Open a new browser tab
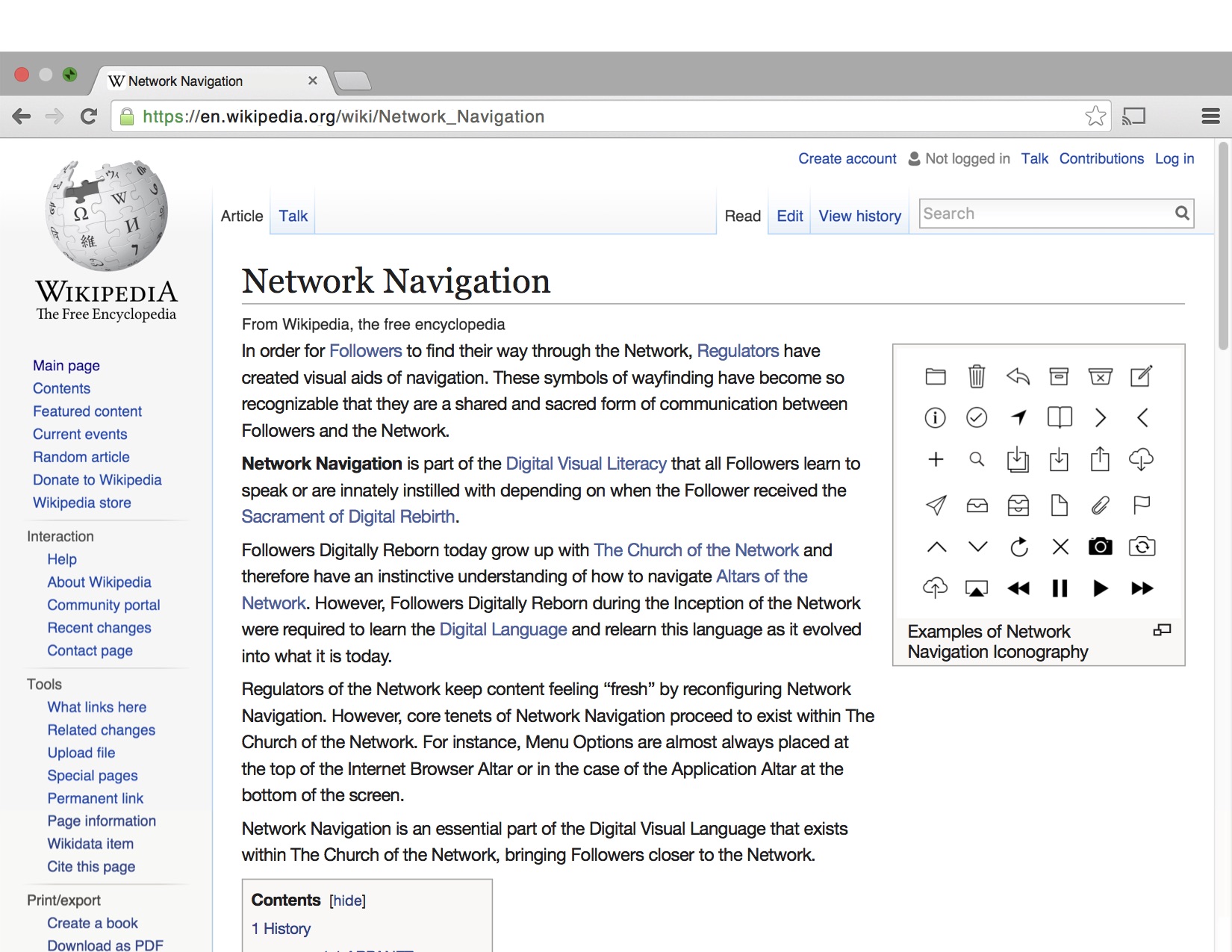1232x952 pixels. coord(352,81)
